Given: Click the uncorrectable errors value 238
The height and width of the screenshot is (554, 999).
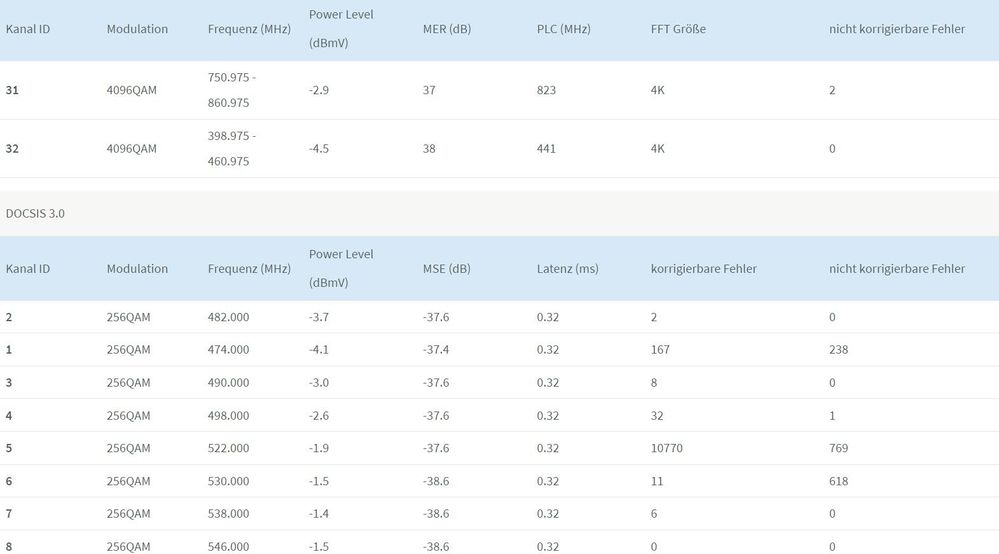Looking at the screenshot, I should 838,349.
